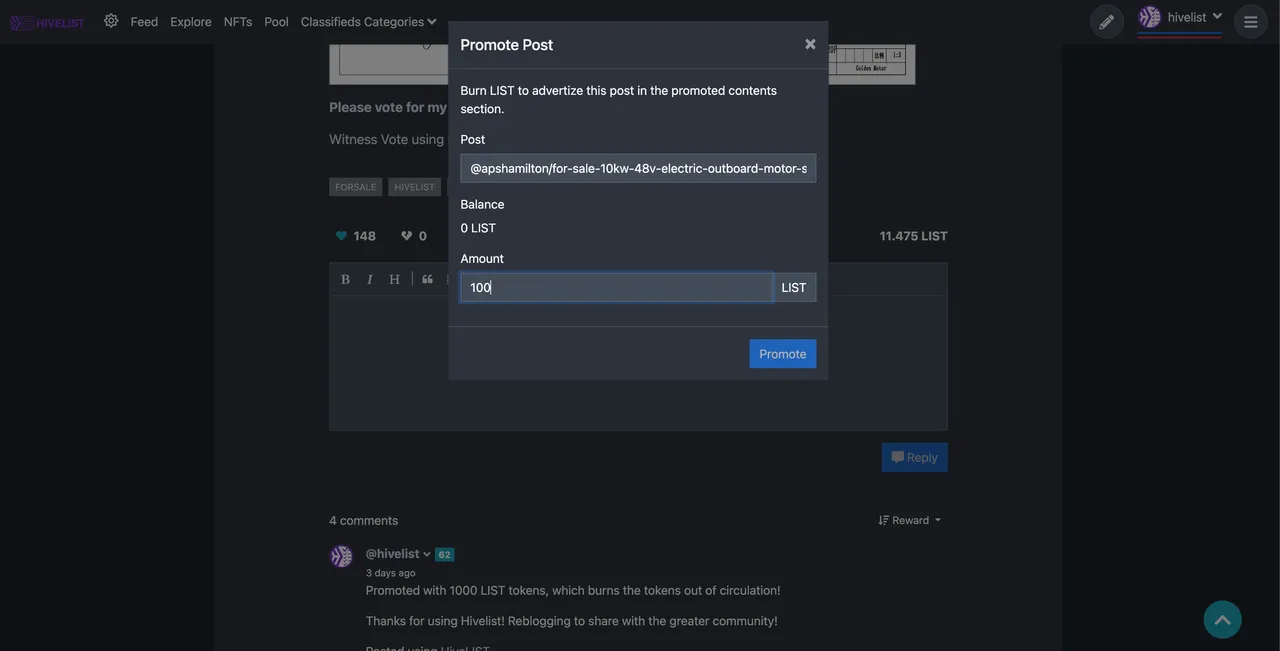Viewport: 1280px width, 651px height.
Task: Click the '3 days ago' comment timestamp
Action: tap(391, 573)
